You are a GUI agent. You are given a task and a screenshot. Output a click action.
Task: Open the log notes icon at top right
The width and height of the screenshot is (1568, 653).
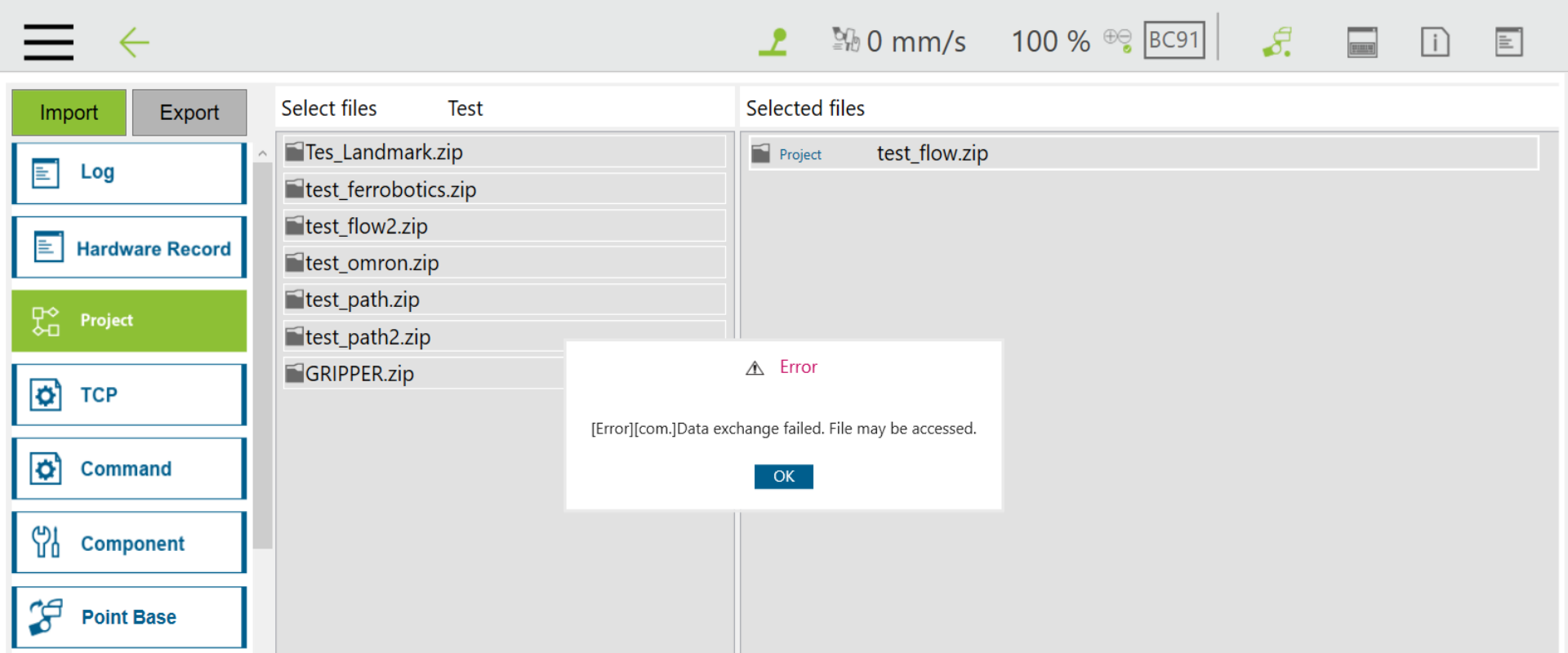point(1508,42)
